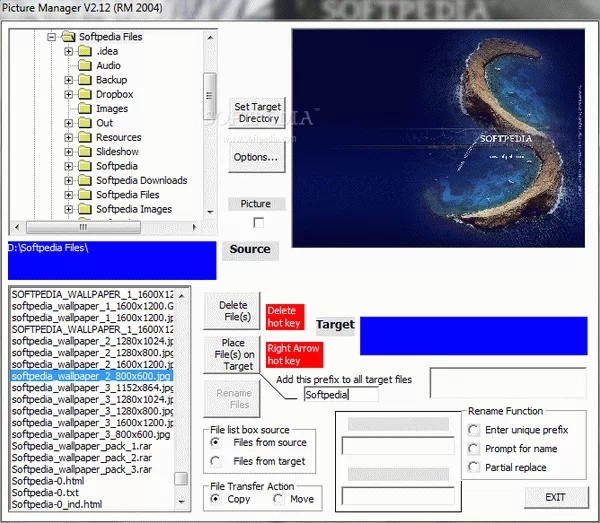The image size is (600, 523).
Task: Choose Move as file transfer action
Action: [278, 499]
